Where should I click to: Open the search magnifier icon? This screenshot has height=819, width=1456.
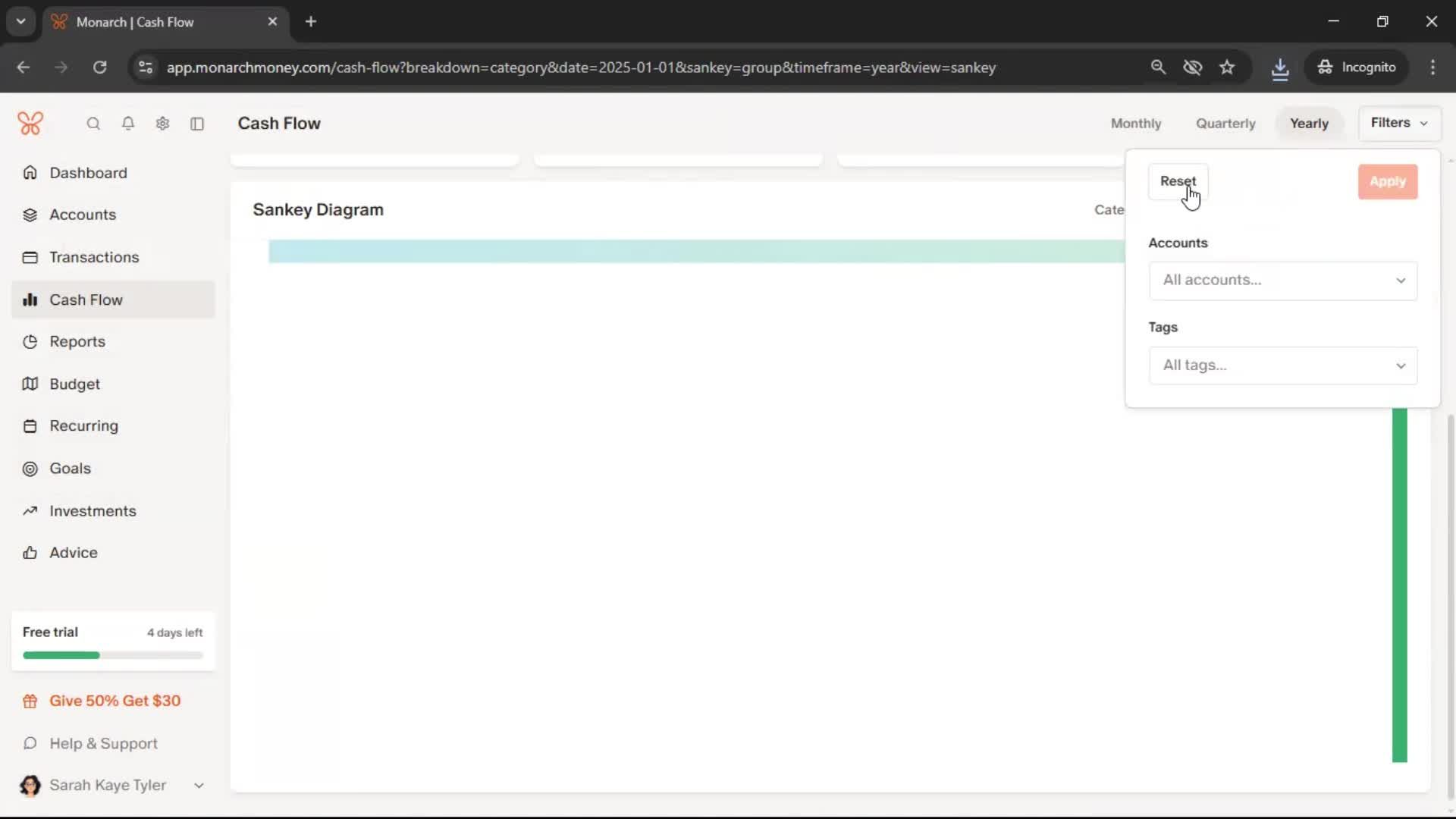click(93, 124)
